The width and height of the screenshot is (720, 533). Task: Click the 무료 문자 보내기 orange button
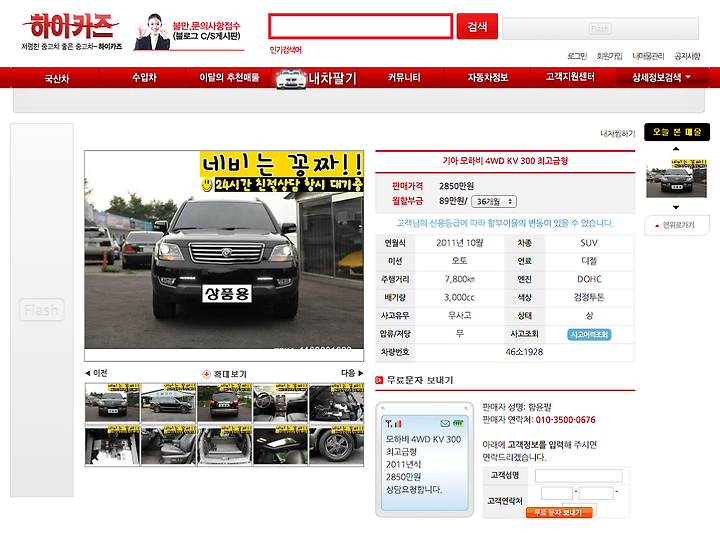pyautogui.click(x=558, y=512)
